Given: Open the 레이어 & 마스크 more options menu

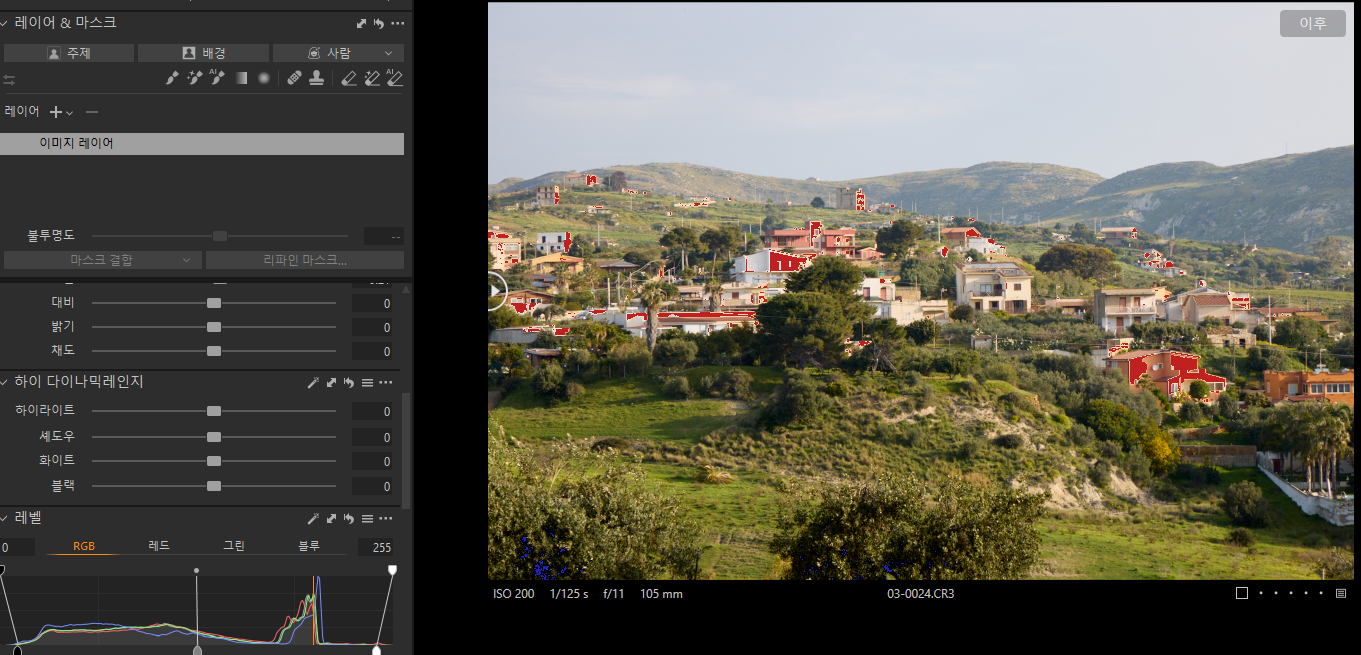Looking at the screenshot, I should click(x=398, y=23).
